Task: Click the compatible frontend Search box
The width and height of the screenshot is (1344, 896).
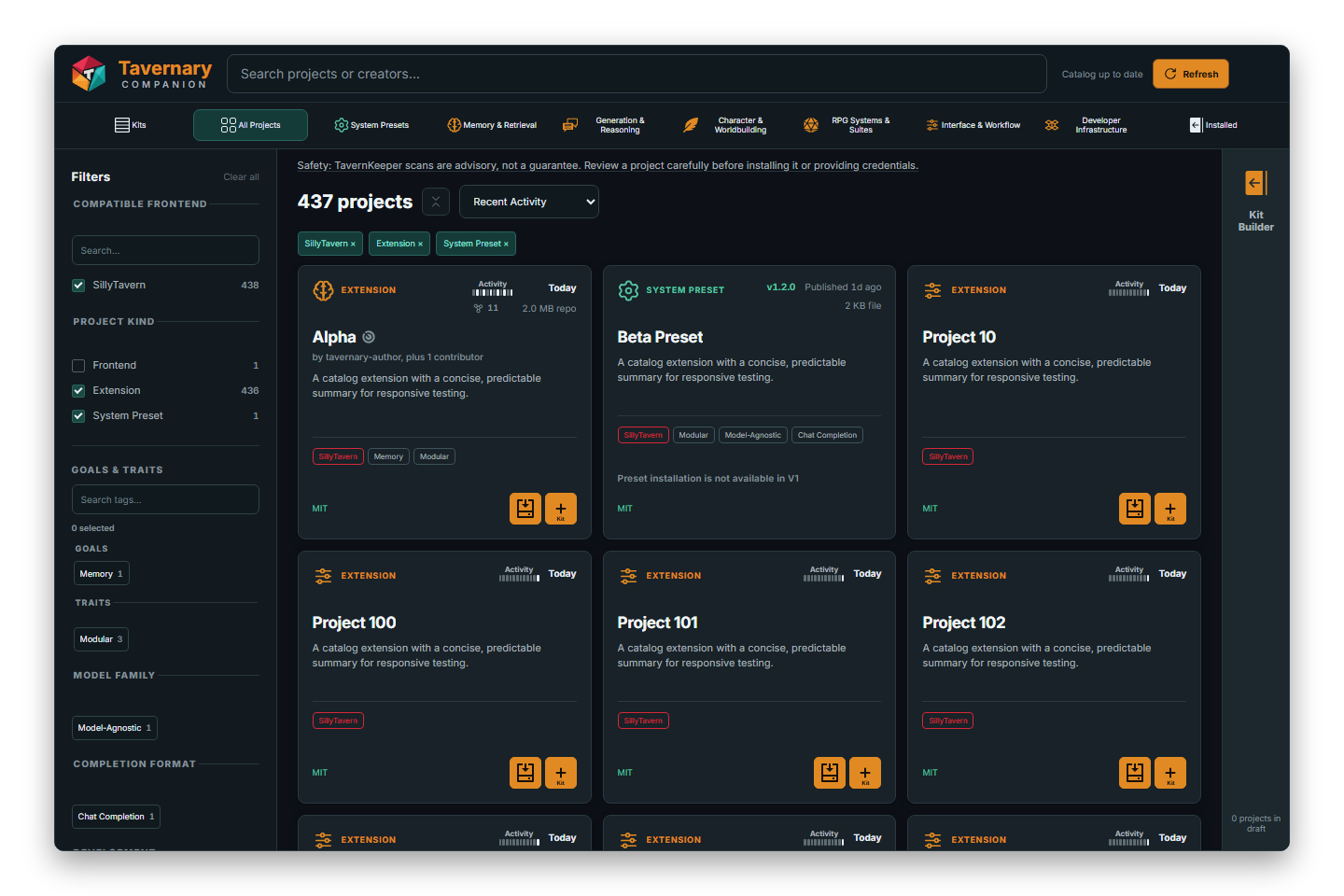Action: click(x=165, y=250)
